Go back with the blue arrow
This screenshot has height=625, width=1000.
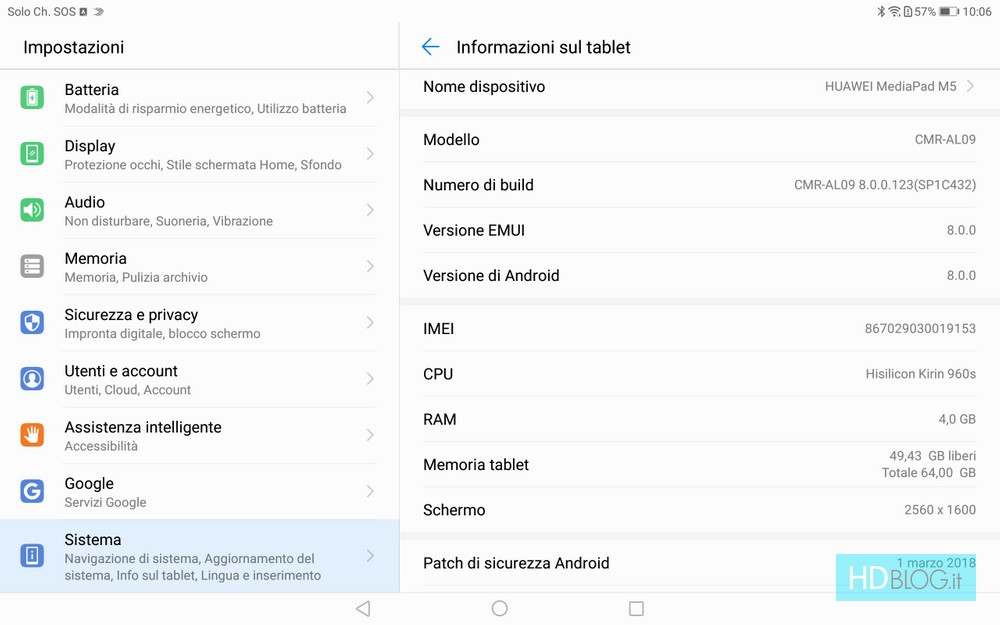430,47
